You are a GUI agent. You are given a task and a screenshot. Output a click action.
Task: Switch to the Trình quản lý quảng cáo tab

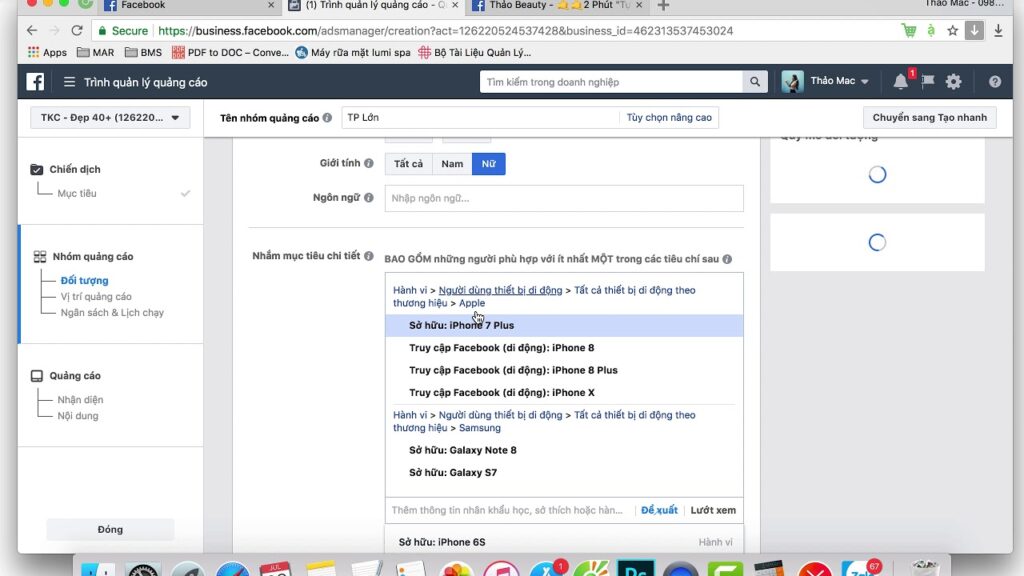pyautogui.click(x=373, y=6)
